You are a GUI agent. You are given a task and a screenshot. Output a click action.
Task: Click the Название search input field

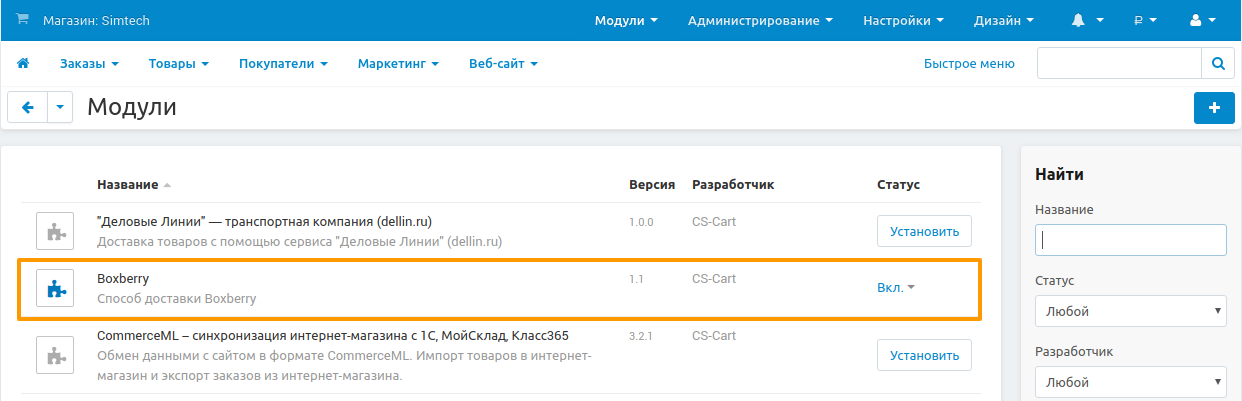pyautogui.click(x=1130, y=240)
